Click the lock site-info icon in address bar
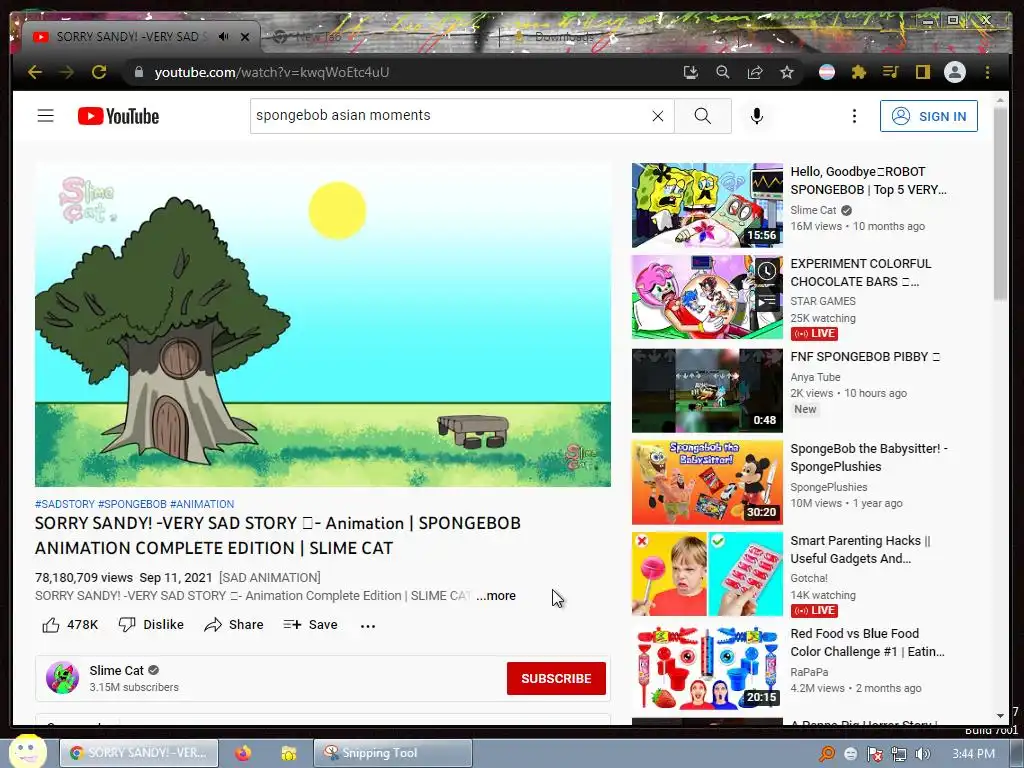Image resolution: width=1024 pixels, height=768 pixels. [138, 72]
